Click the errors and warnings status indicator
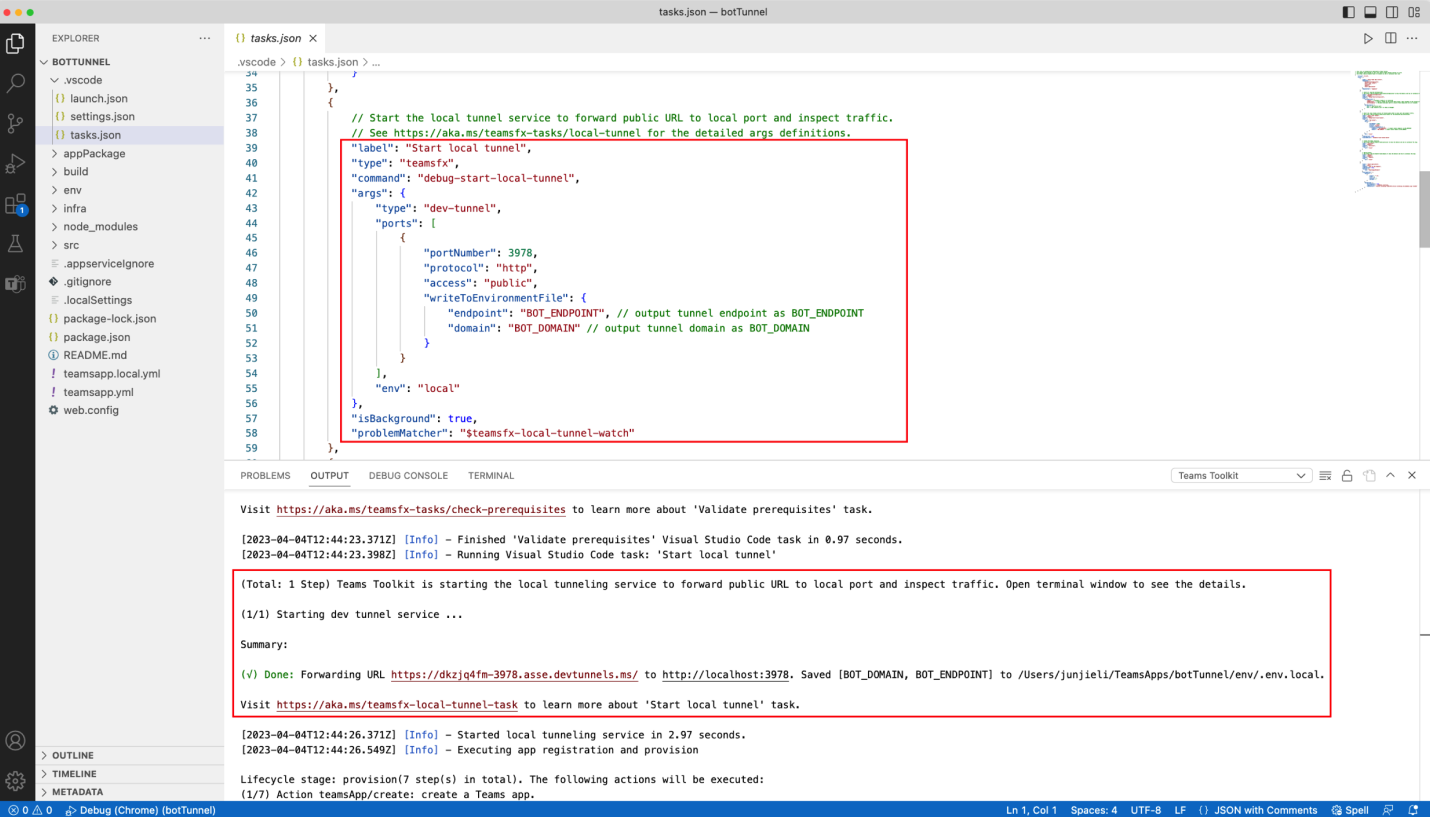 pos(30,810)
